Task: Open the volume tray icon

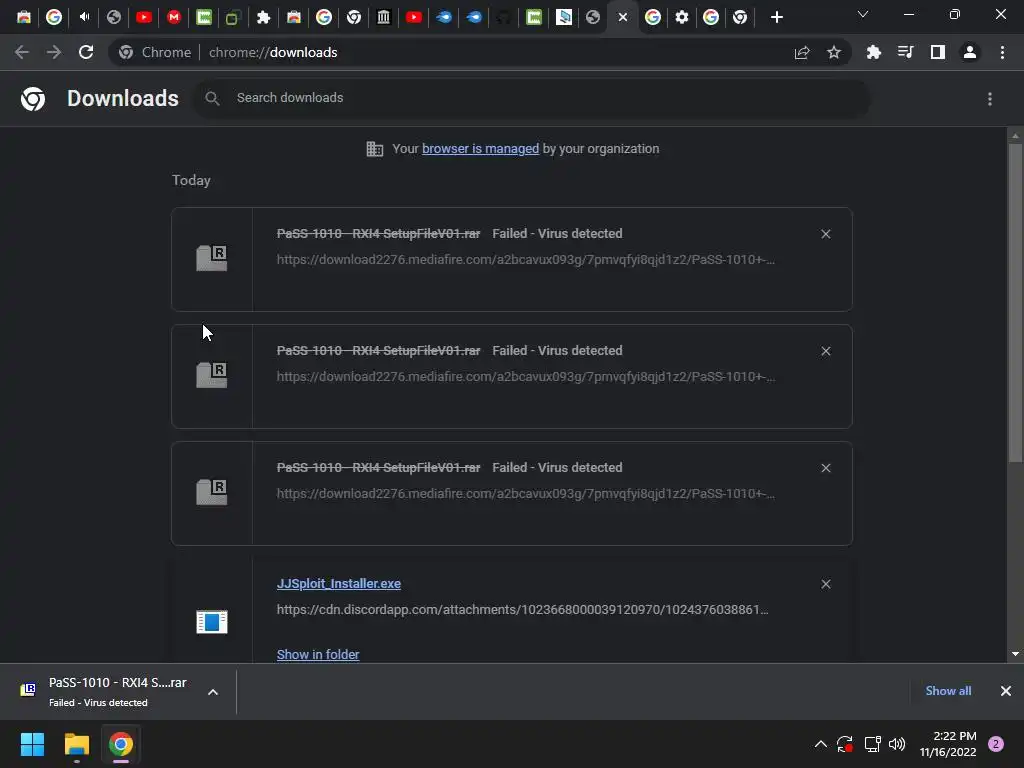Action: [897, 744]
